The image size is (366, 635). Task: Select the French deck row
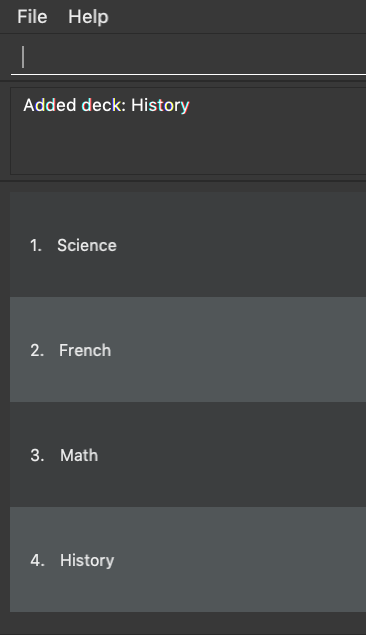188,349
